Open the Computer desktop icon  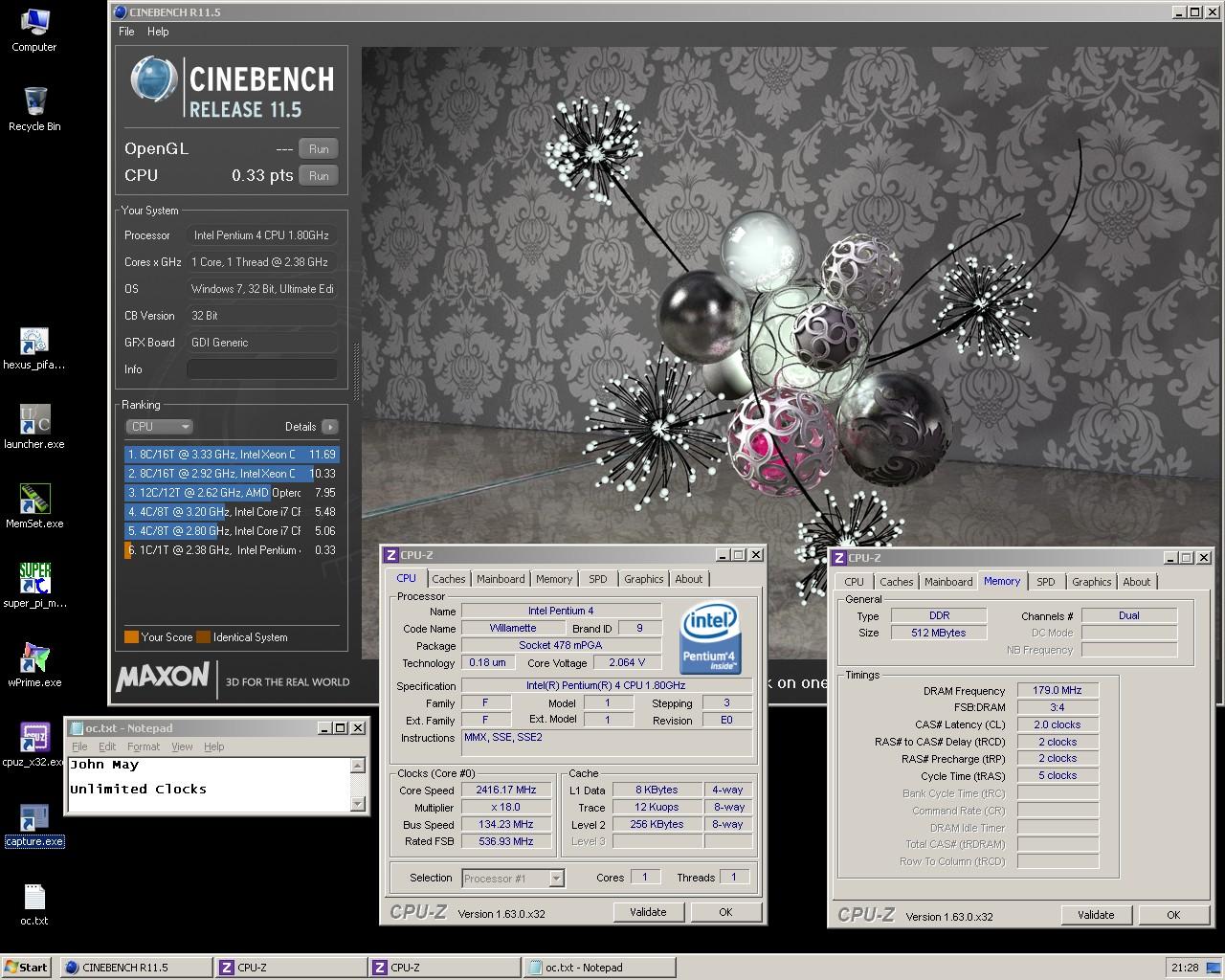point(33,29)
